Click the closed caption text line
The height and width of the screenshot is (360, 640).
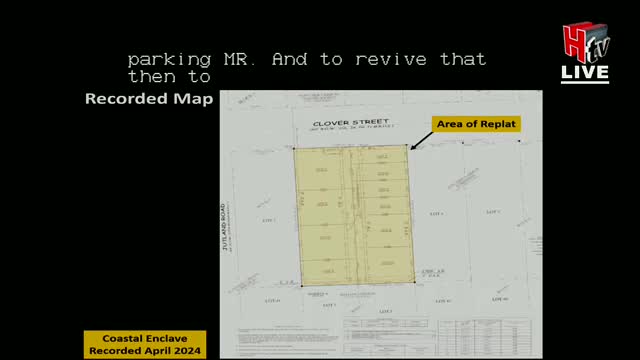coord(307,68)
